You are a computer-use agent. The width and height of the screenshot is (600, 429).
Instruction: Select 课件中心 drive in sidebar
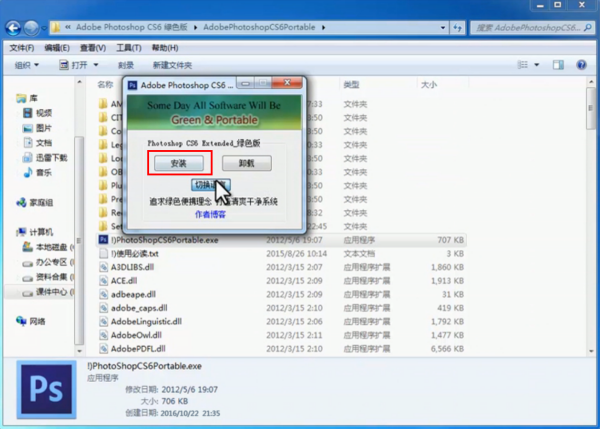[x=48, y=292]
